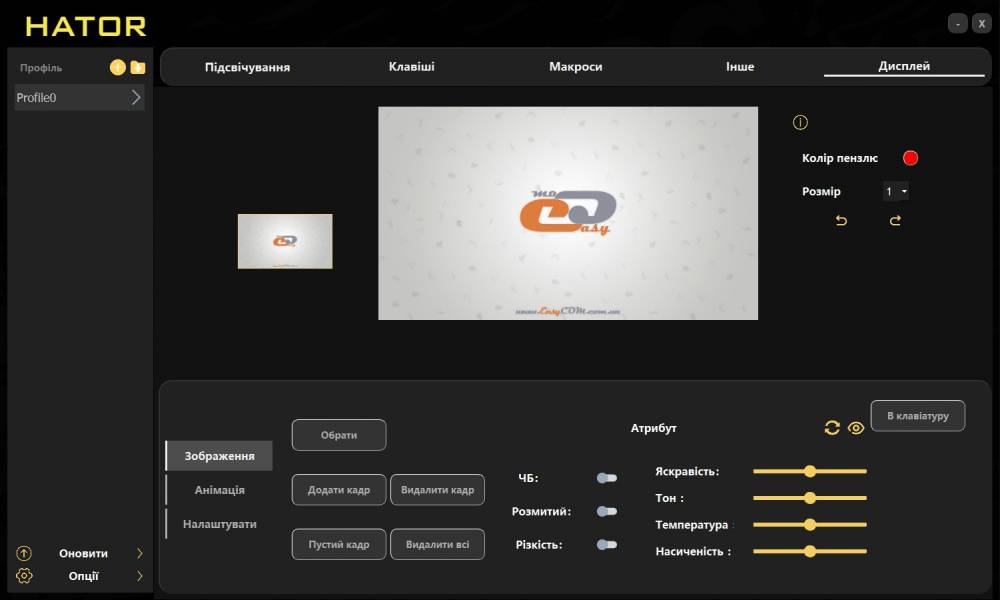This screenshot has height=600, width=1000.
Task: Turn on the Розмитий blur toggle
Action: 606,511
